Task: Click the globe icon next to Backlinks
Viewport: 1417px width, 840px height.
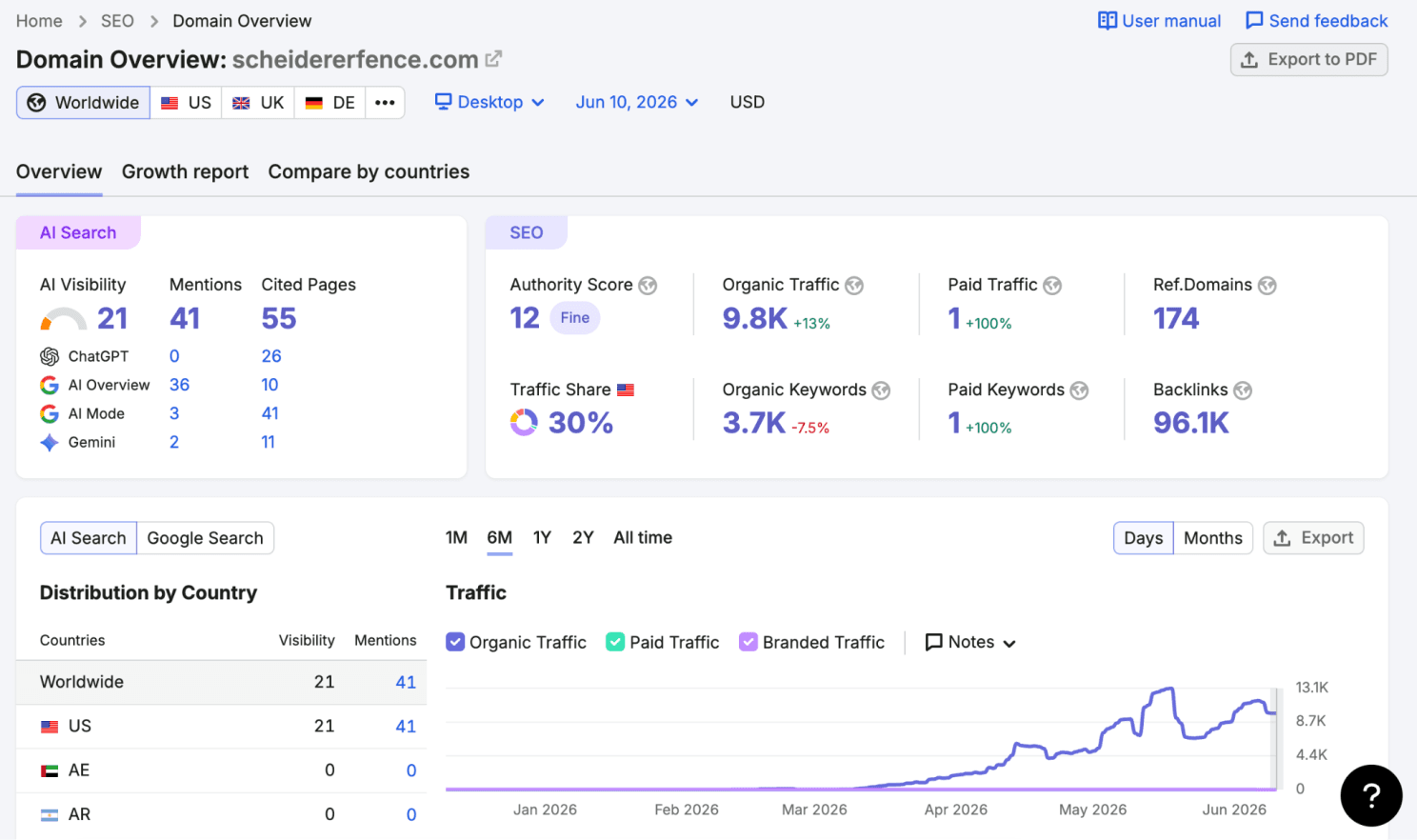Action: [x=1243, y=390]
